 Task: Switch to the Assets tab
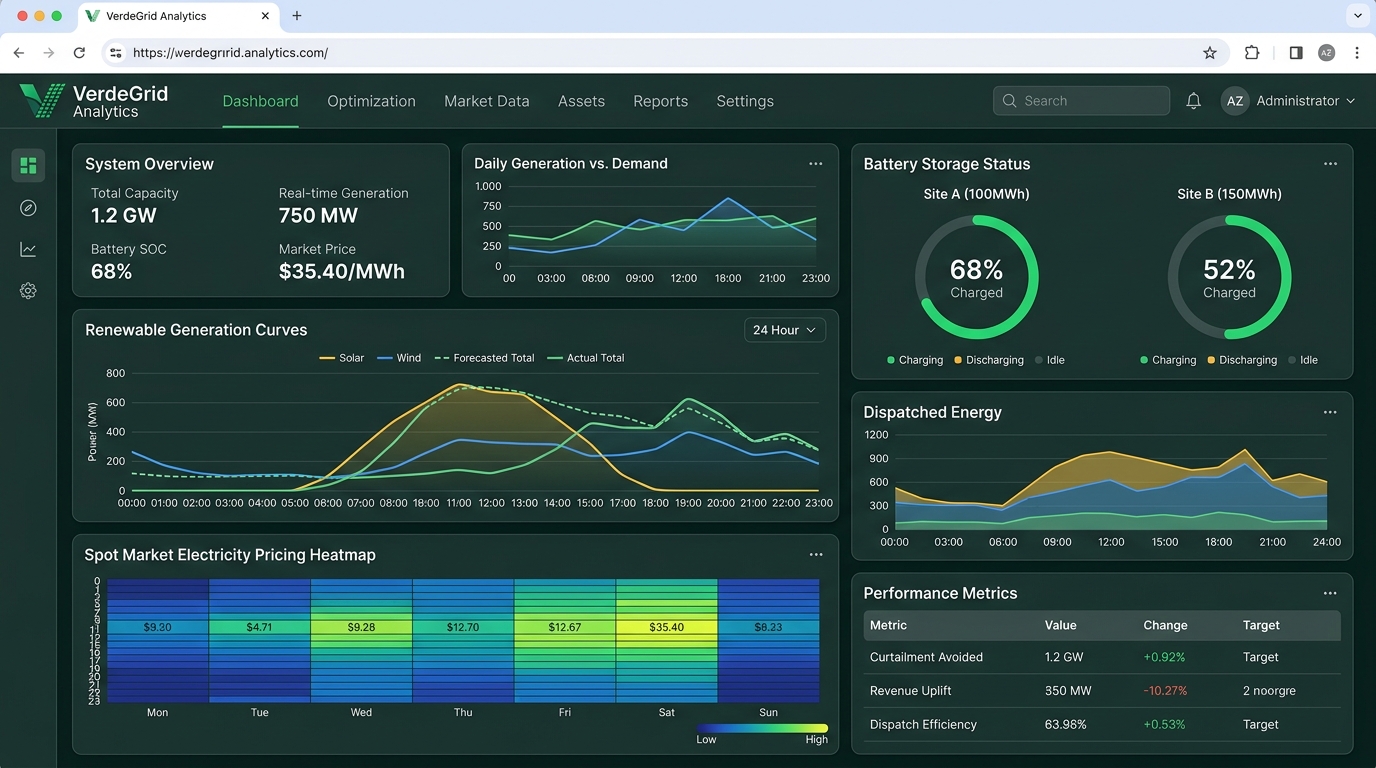click(581, 101)
